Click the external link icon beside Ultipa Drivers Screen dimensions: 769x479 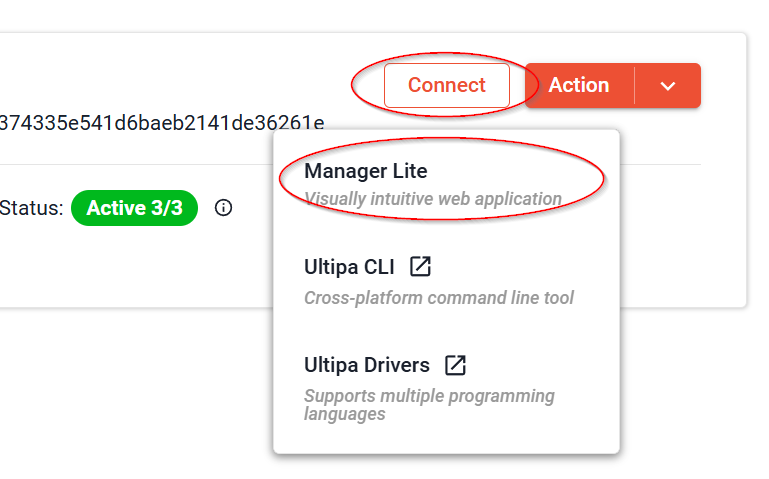(x=455, y=364)
